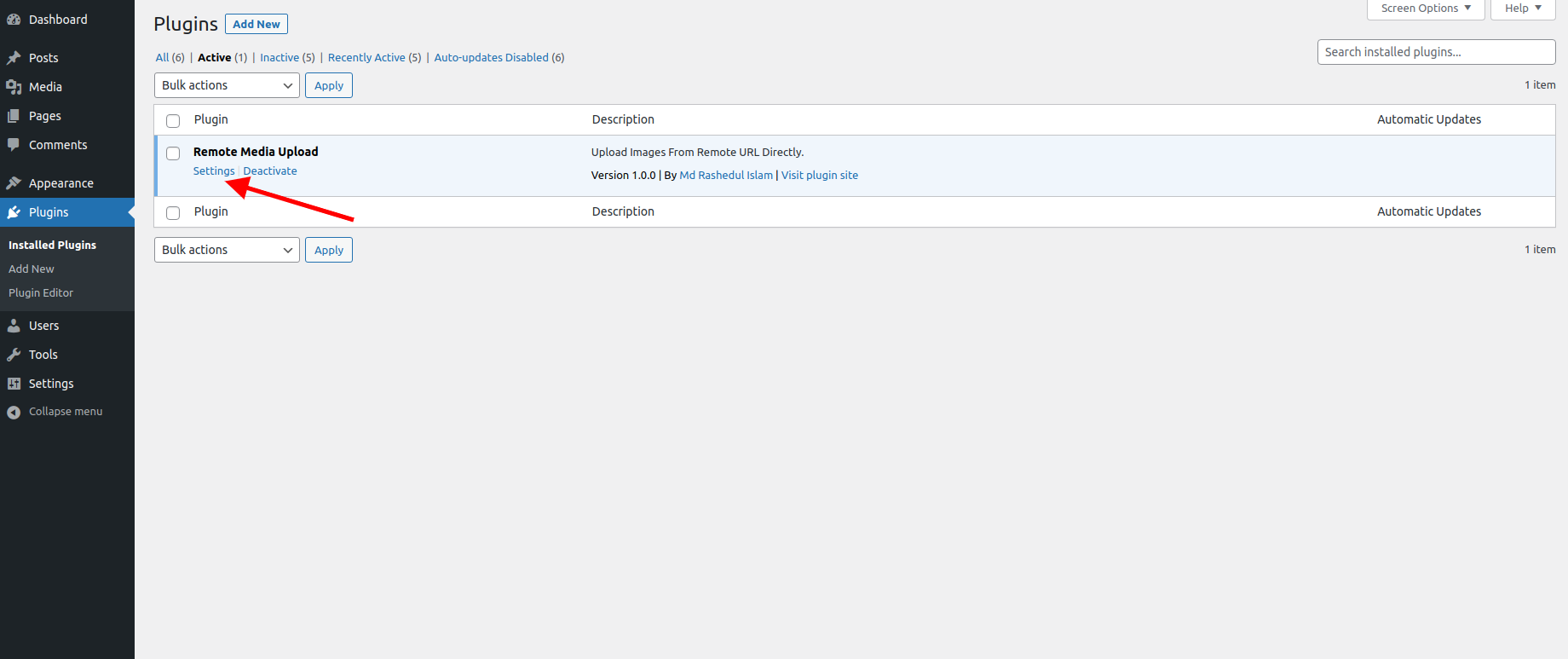Tick the select-all checkbox in table header
Screen dimensions: 1568x659
click(x=173, y=120)
